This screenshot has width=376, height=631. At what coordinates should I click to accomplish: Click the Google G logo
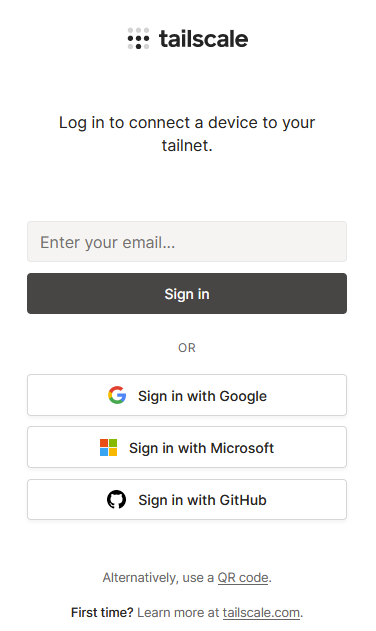click(117, 395)
